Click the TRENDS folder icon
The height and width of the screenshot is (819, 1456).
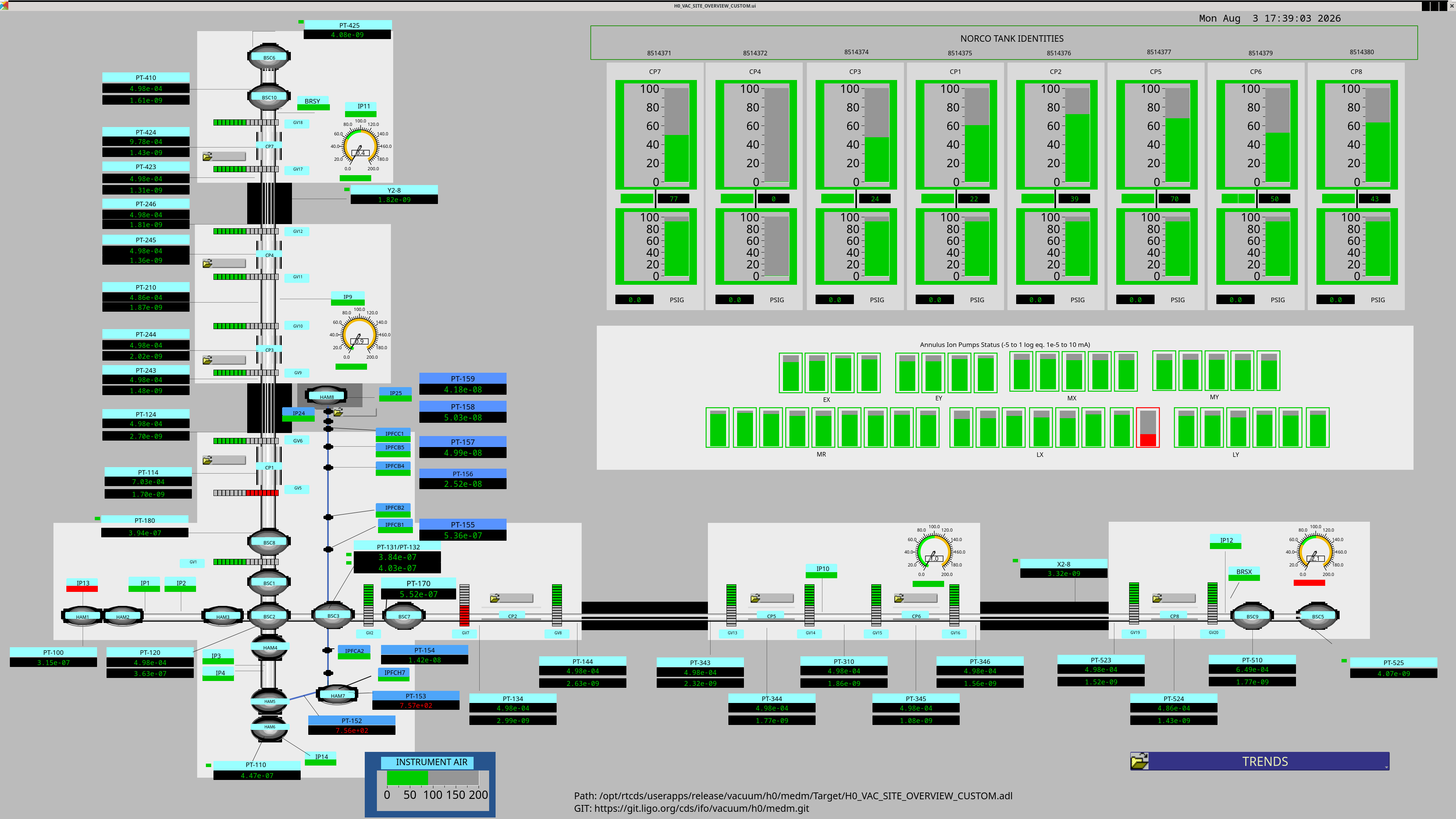[1139, 761]
